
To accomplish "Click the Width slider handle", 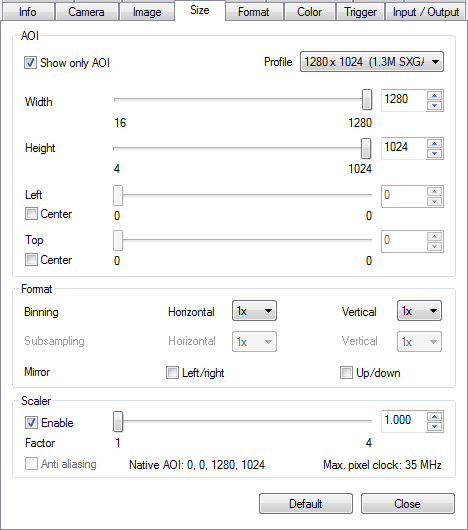I will (x=367, y=100).
